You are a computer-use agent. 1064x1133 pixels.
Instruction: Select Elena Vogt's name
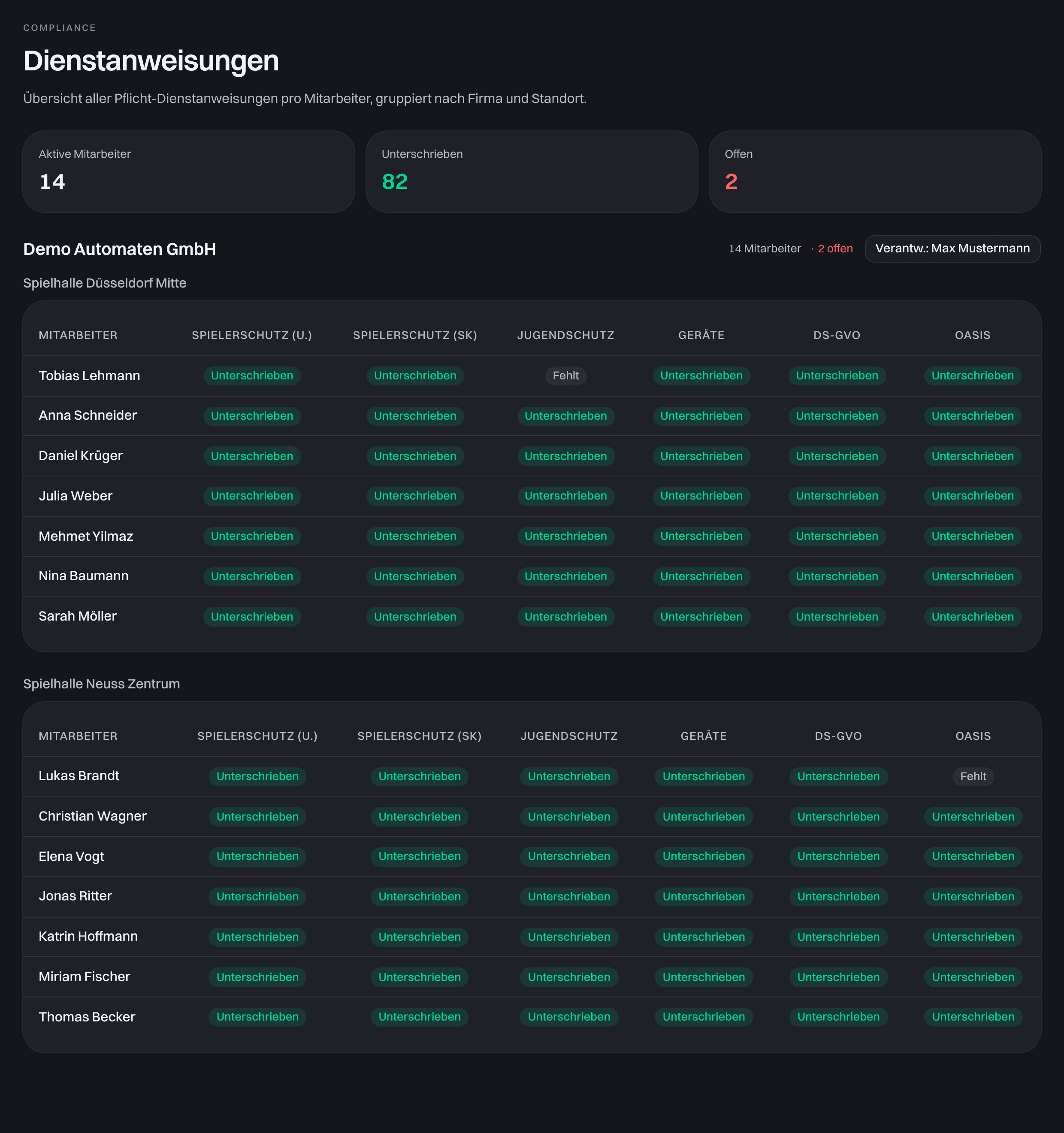click(x=71, y=856)
